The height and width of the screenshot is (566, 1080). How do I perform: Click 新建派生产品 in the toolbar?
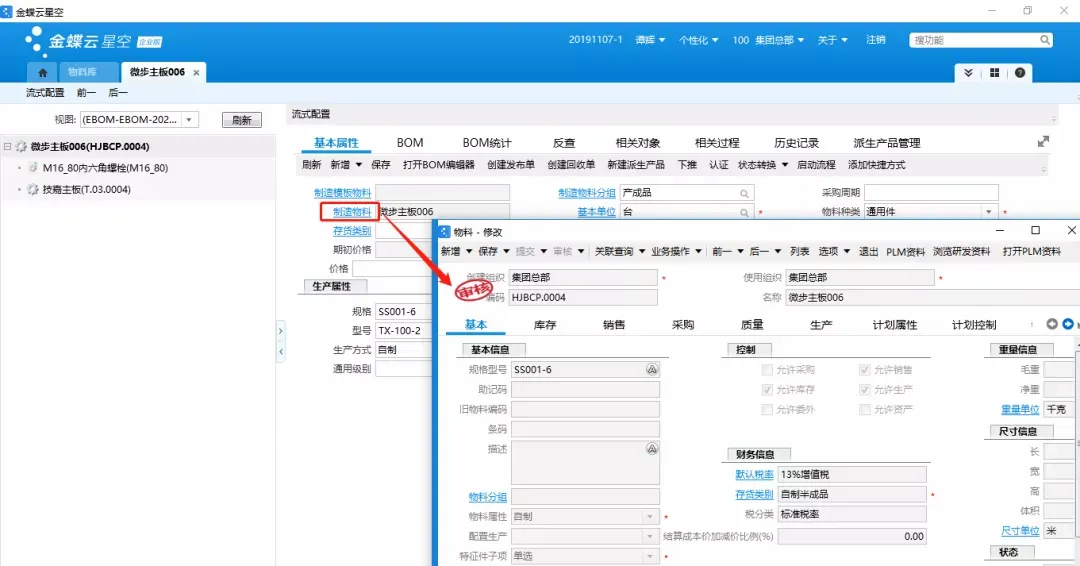point(636,165)
